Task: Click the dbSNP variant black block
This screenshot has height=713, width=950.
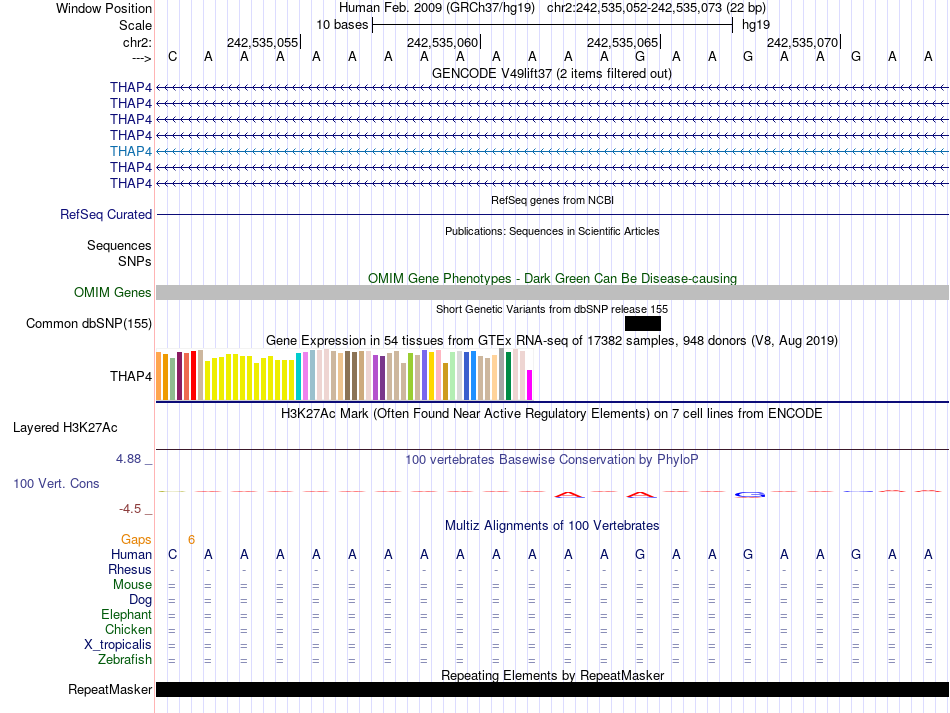Action: click(642, 323)
